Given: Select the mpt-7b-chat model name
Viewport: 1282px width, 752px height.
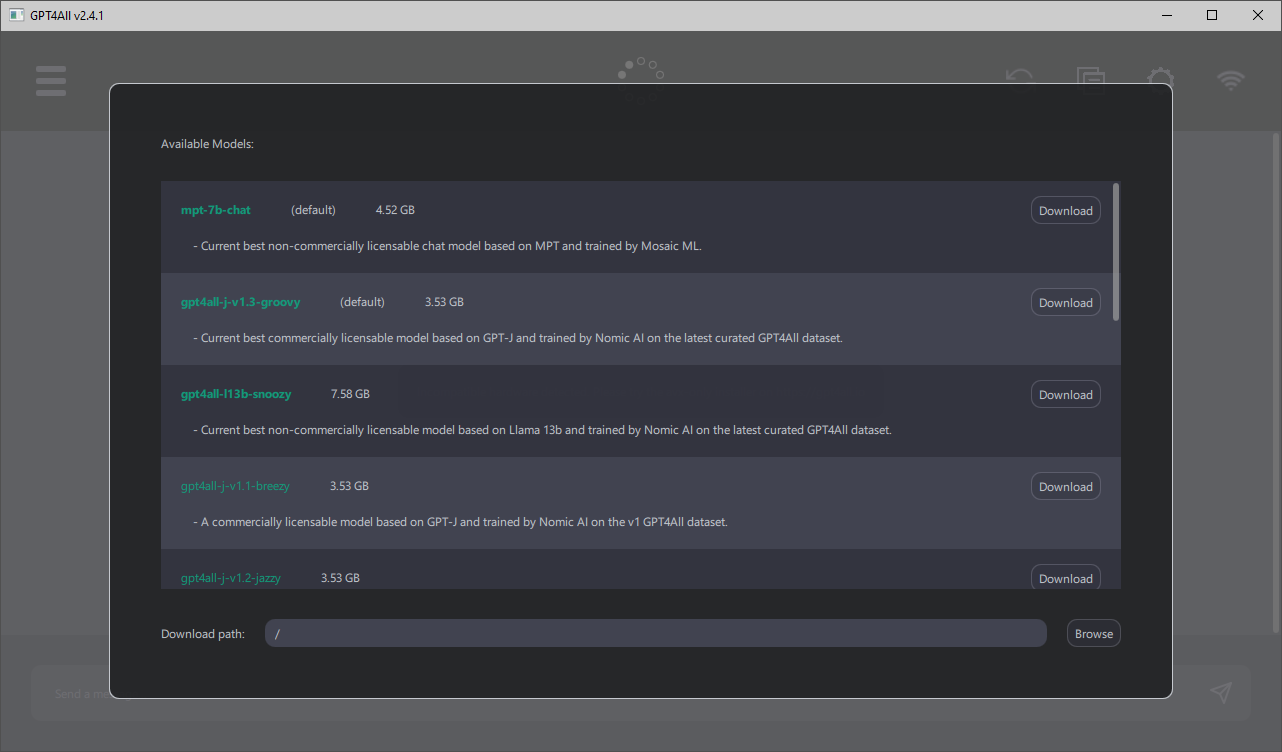Looking at the screenshot, I should tap(216, 210).
